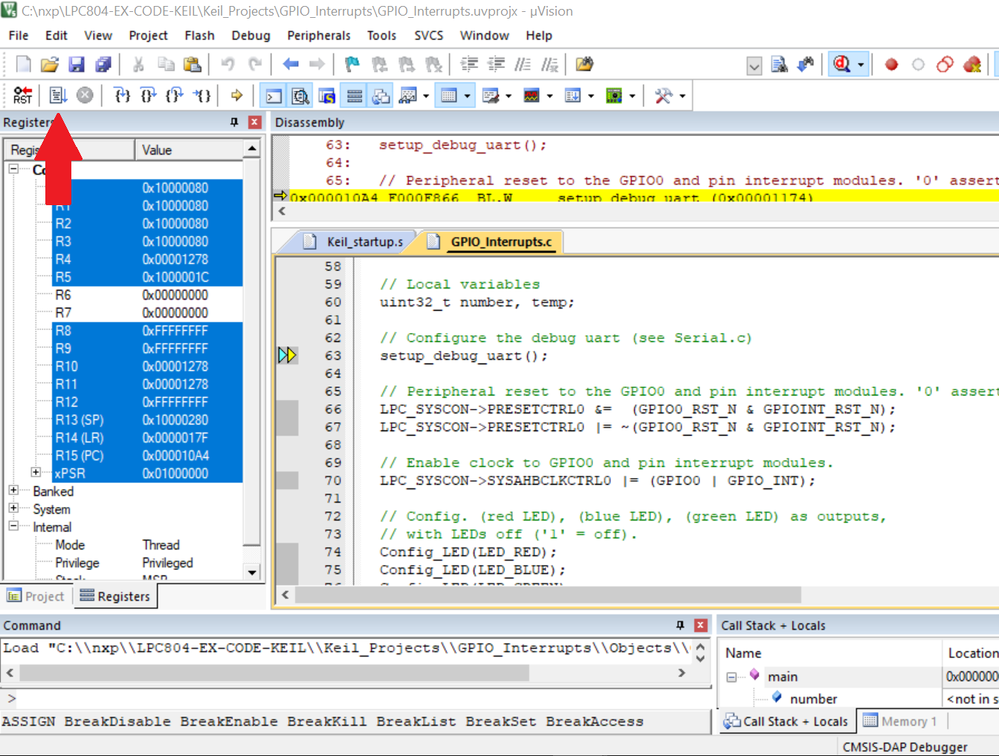999x756 pixels.
Task: Open the Peripherals menu
Action: 318,35
